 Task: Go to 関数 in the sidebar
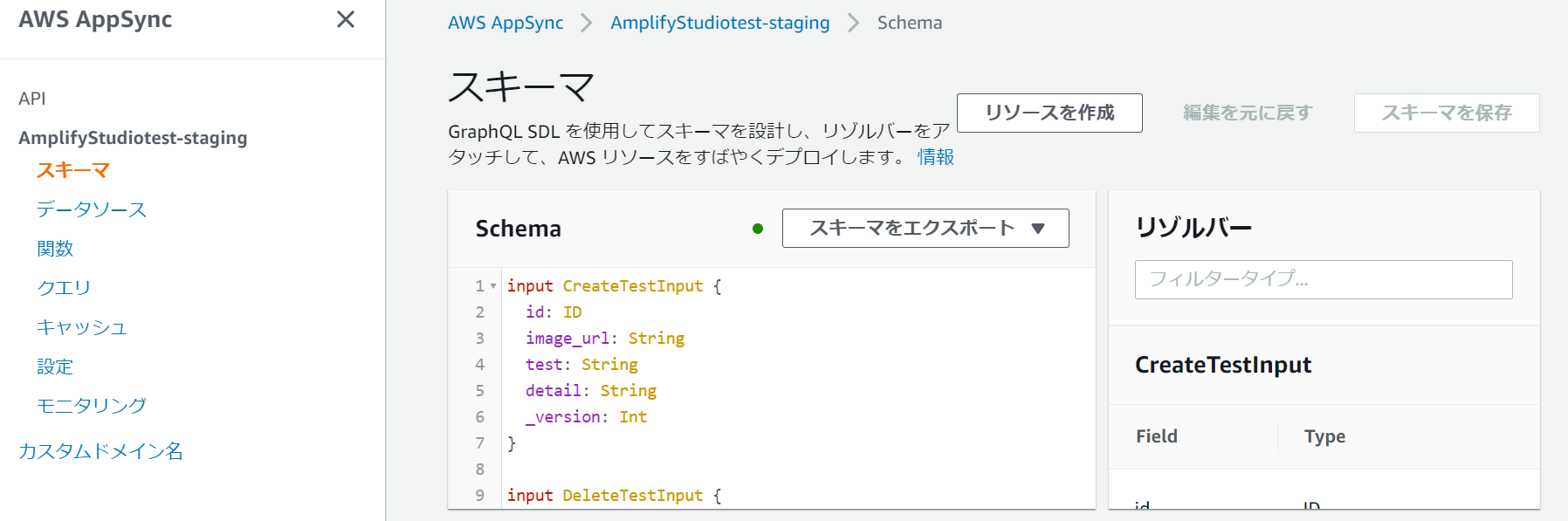[55, 249]
